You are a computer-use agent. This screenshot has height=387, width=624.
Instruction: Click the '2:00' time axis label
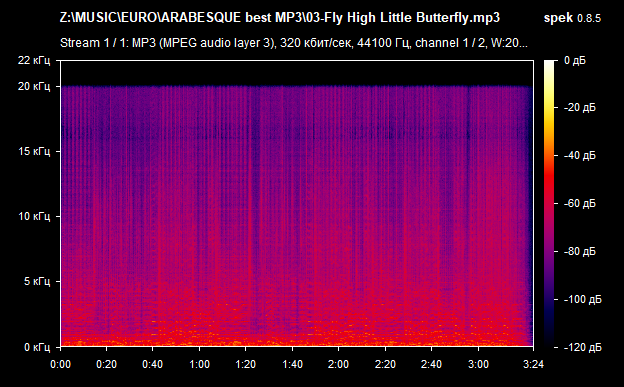click(x=339, y=364)
